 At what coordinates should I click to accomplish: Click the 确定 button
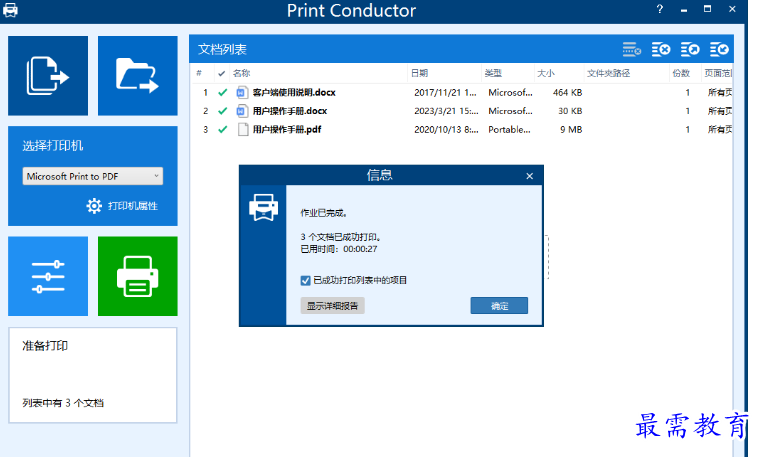[499, 306]
